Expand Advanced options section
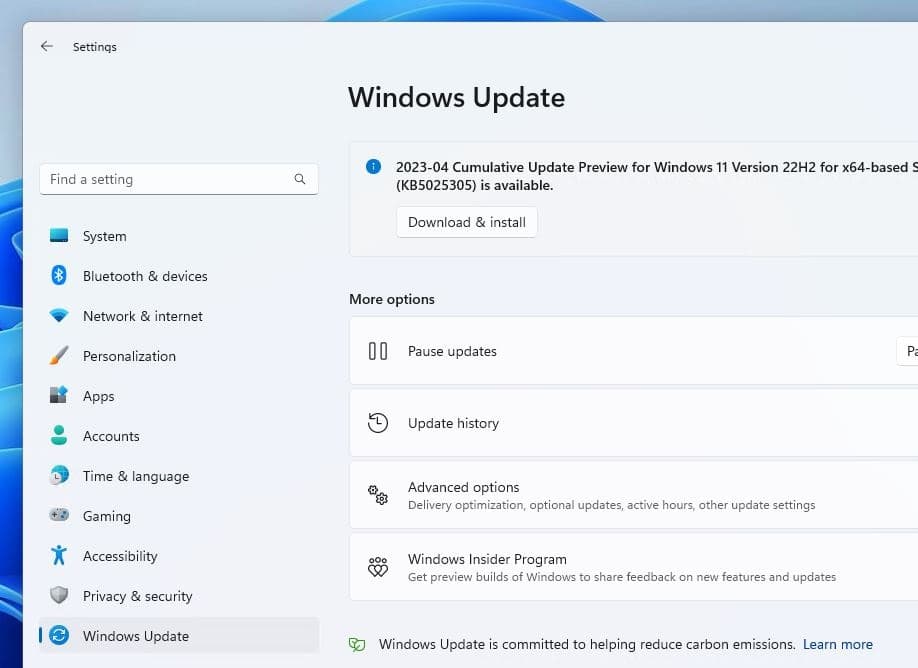The image size is (918, 668). (x=632, y=495)
